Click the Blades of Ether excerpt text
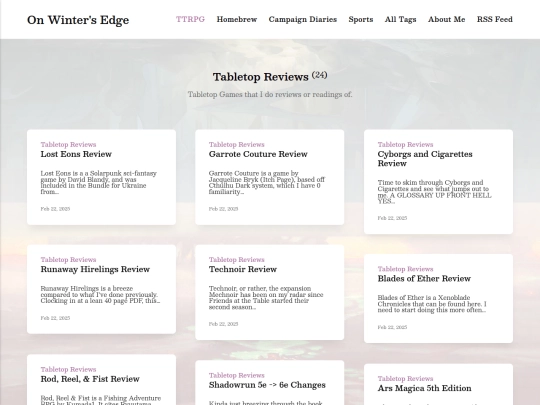 click(432, 304)
